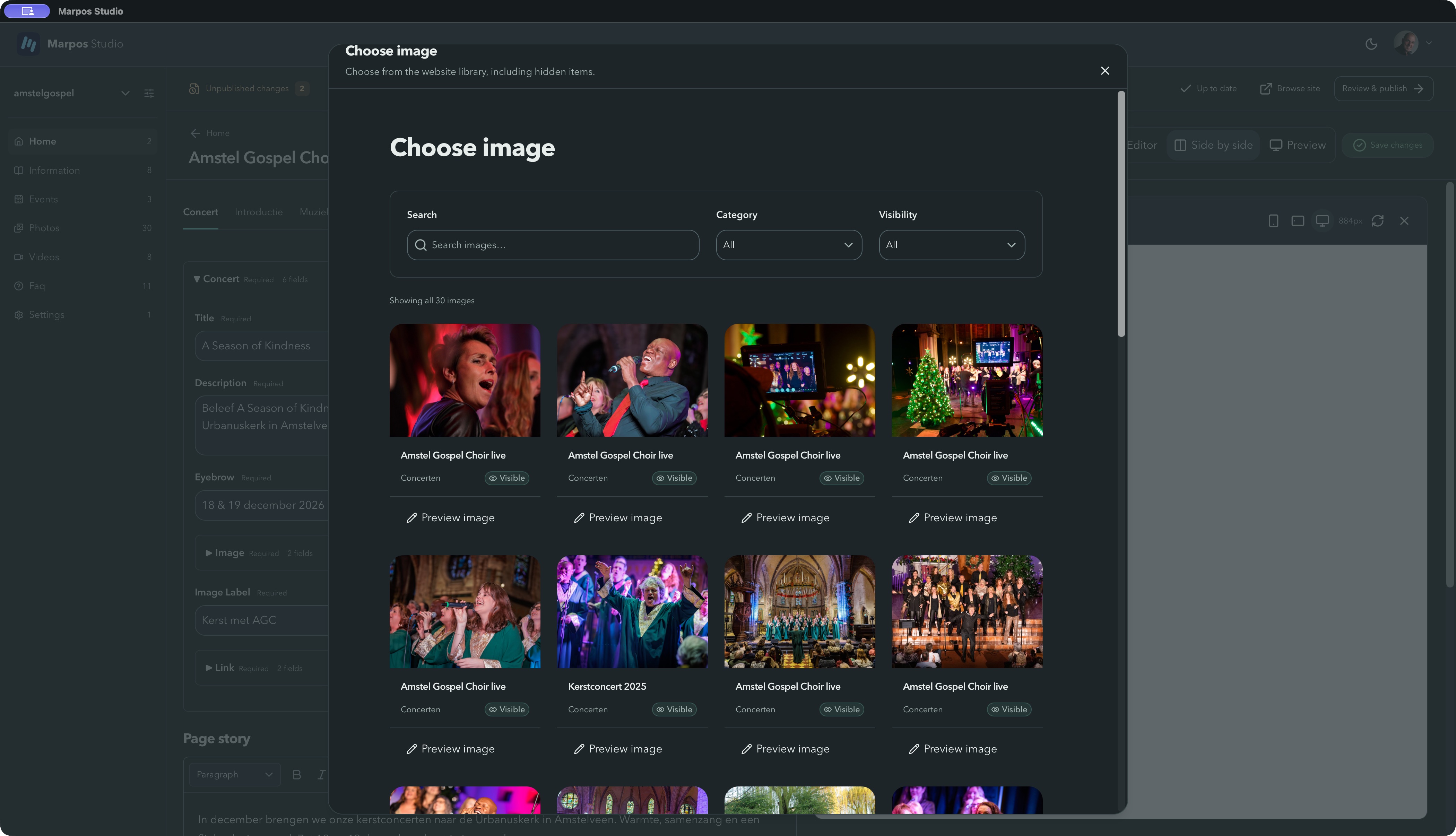The height and width of the screenshot is (836, 1456).
Task: Select tablet device preview icon
Action: pos(1298,221)
